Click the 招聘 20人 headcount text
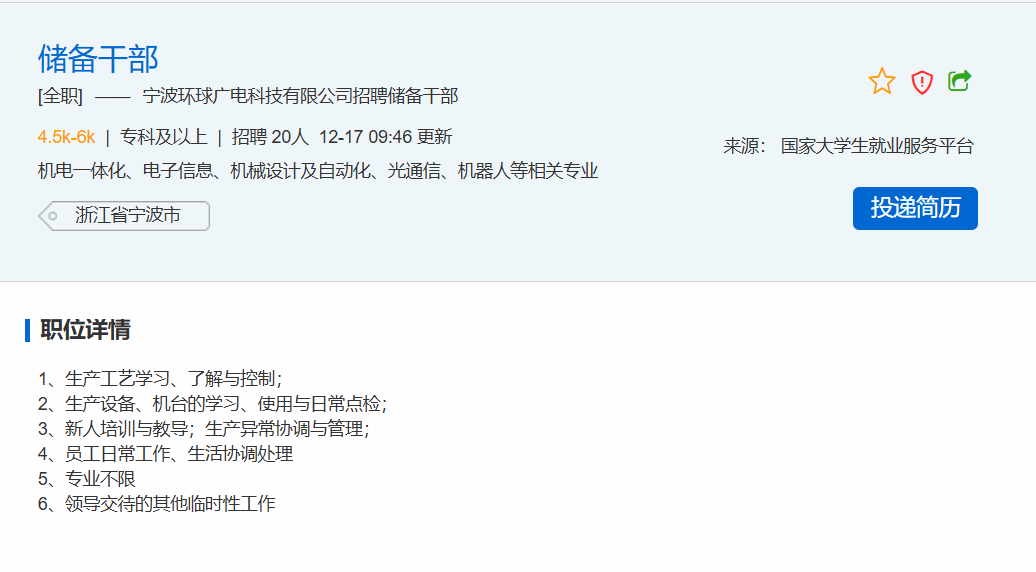1036x572 pixels. (x=270, y=137)
